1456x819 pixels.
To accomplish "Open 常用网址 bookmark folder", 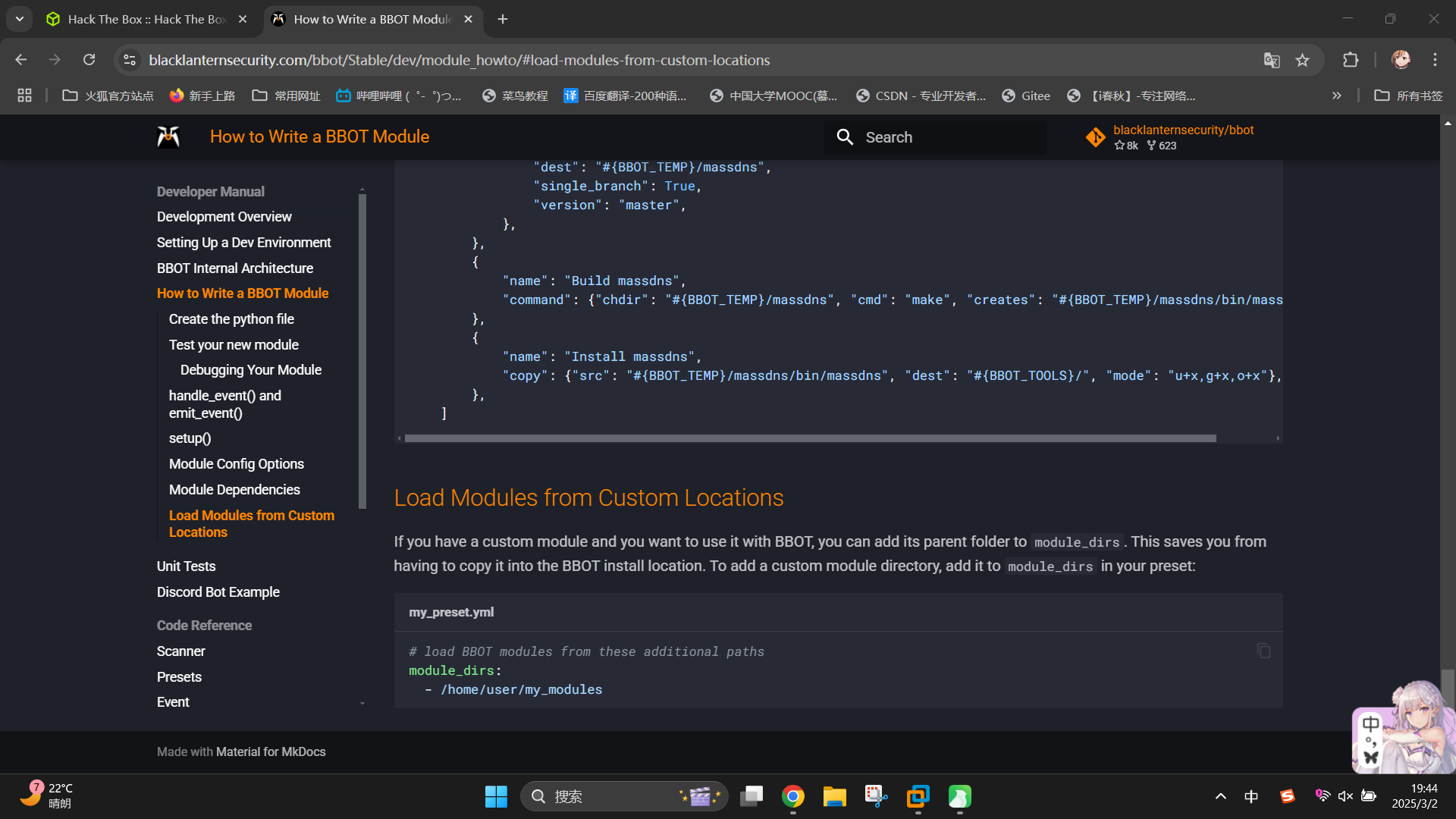I will 286,96.
